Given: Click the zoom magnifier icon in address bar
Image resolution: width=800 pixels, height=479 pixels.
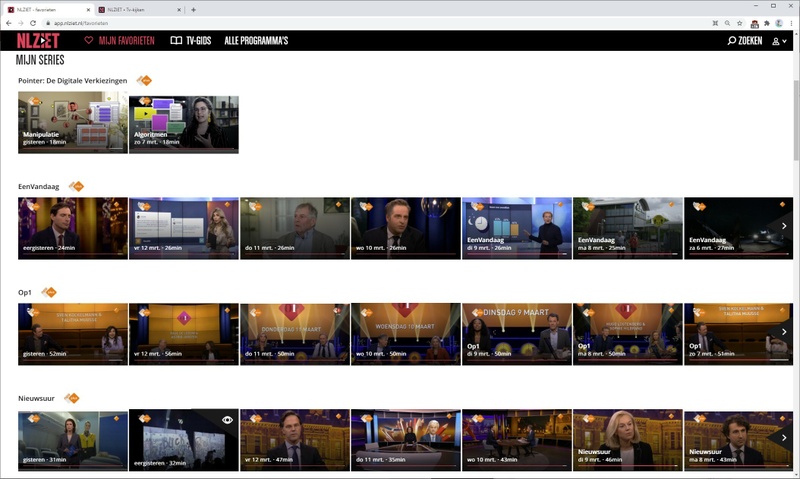Looking at the screenshot, I should click(727, 23).
